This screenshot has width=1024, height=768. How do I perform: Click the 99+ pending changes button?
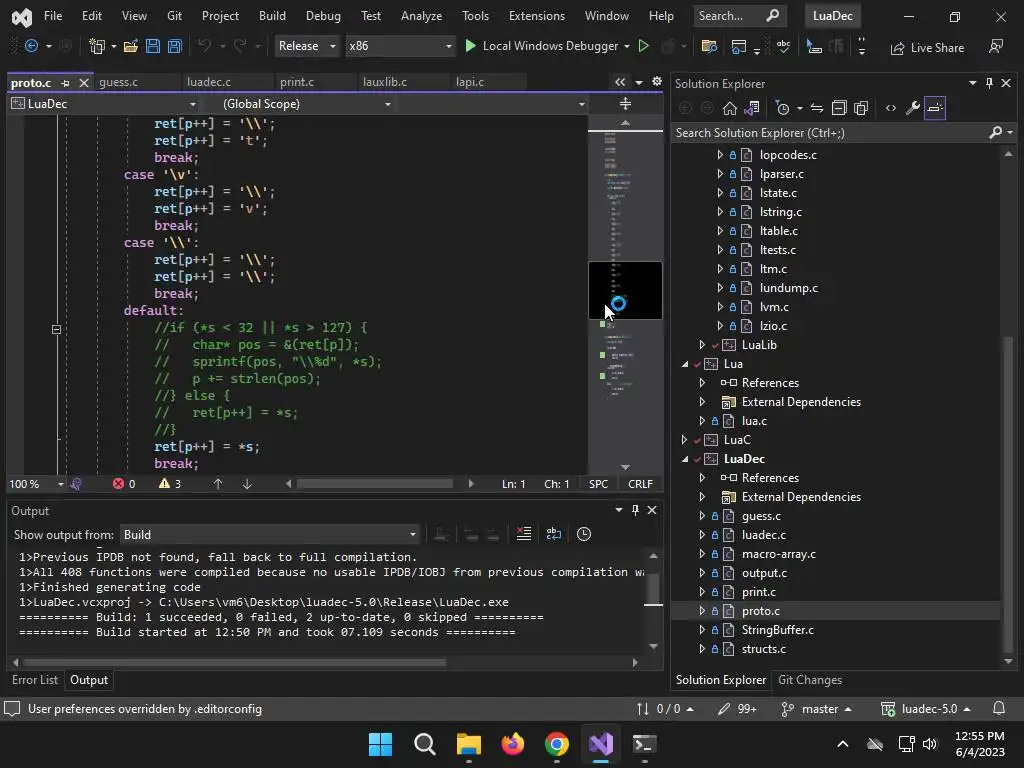737,709
